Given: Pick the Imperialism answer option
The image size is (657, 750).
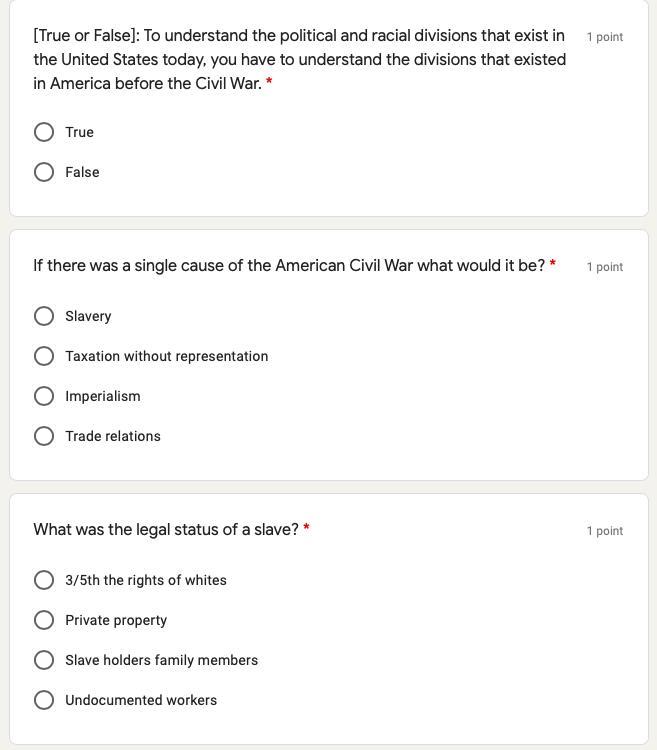Looking at the screenshot, I should pos(44,396).
